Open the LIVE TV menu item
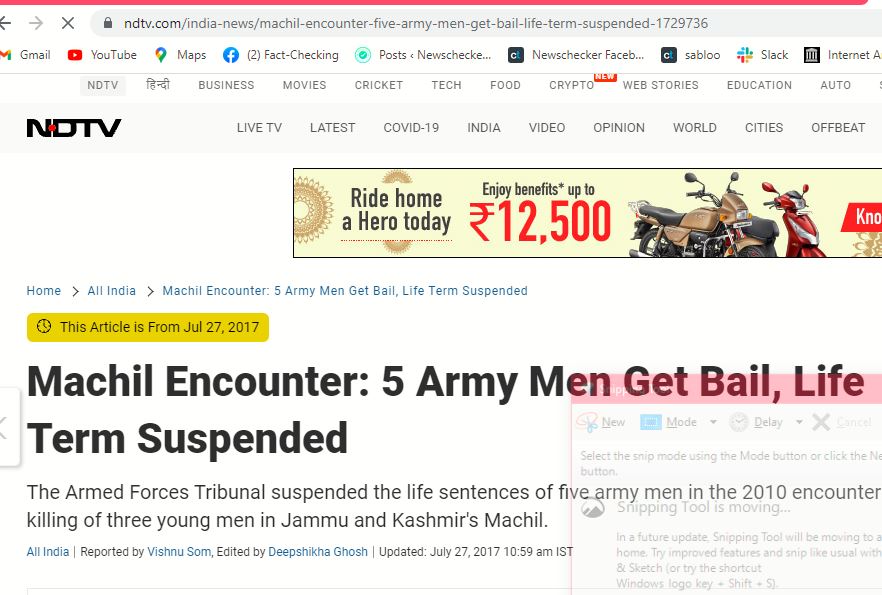Viewport: 882px width, 595px height. [x=259, y=128]
